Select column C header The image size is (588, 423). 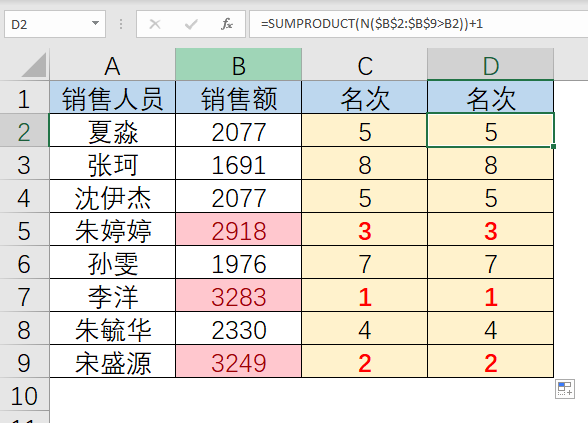point(364,64)
